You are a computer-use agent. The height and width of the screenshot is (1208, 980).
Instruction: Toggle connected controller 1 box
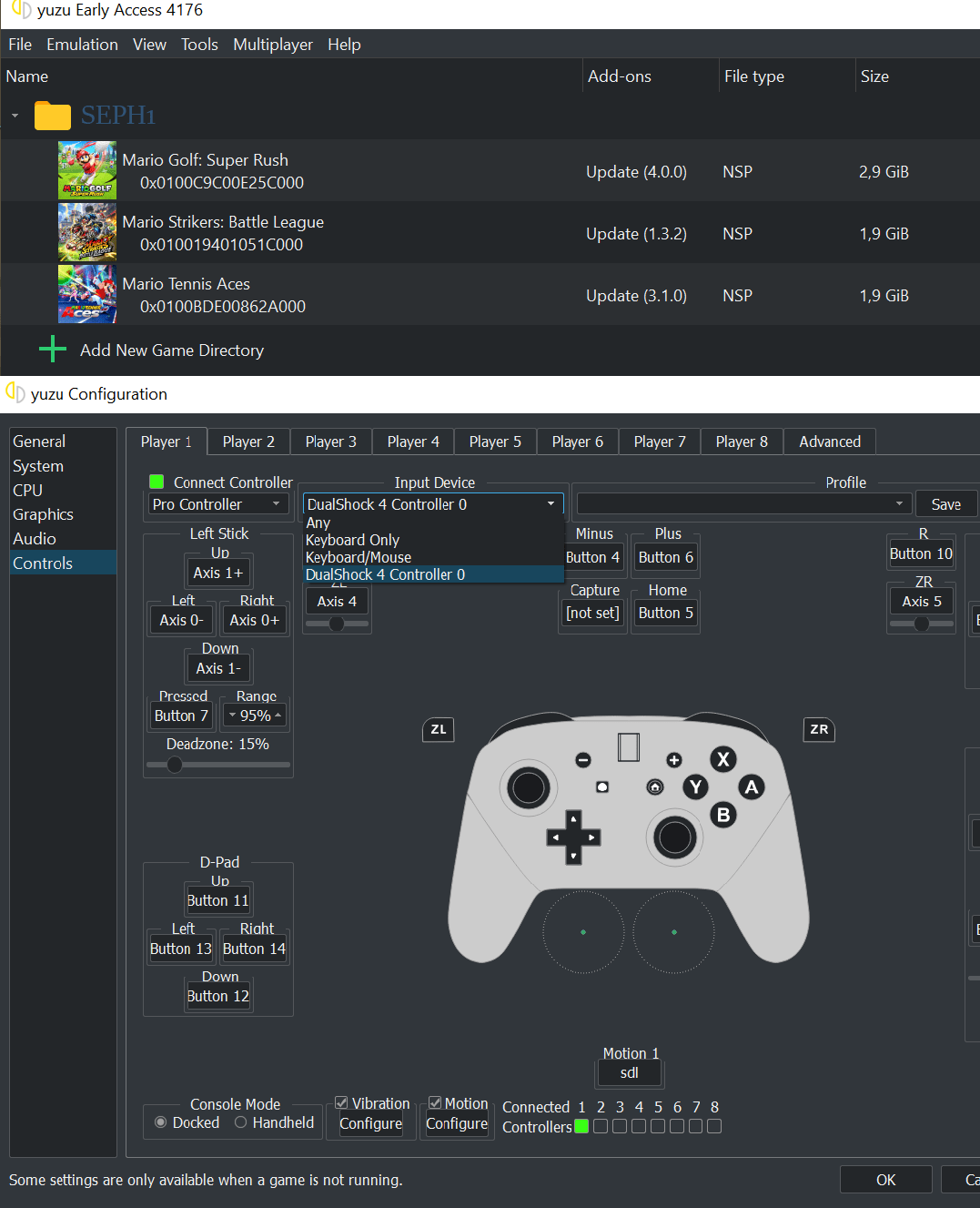581,1126
